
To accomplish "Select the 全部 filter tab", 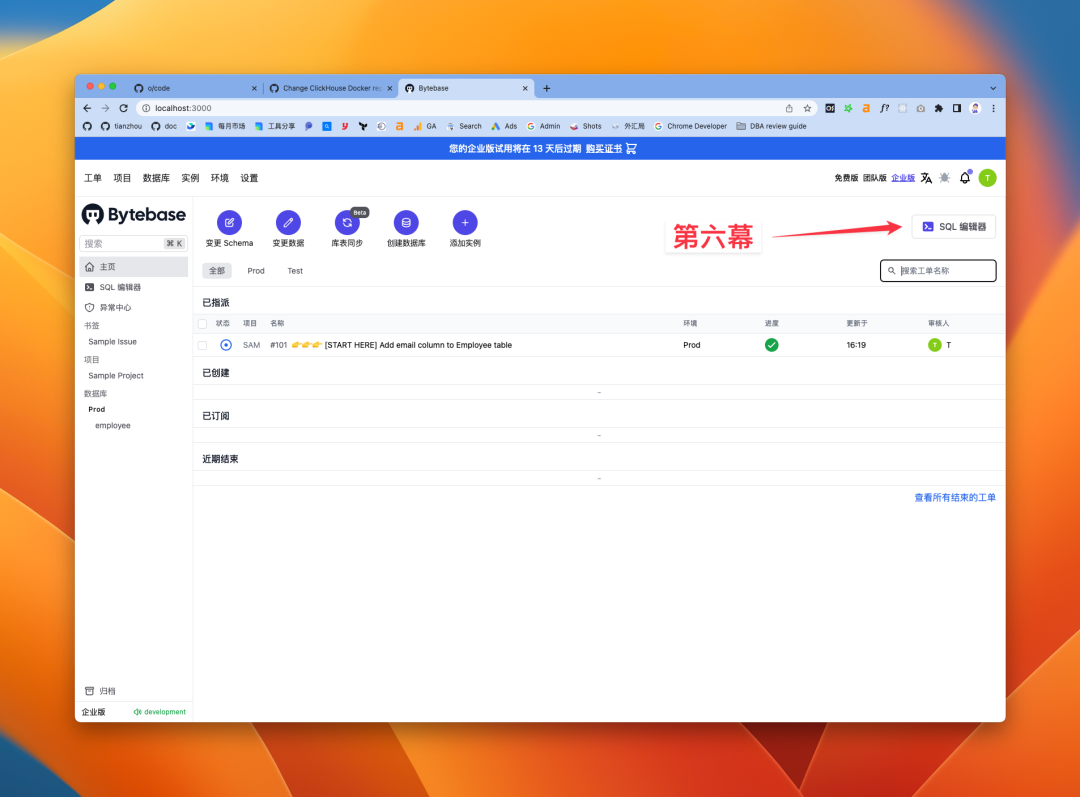I will (x=217, y=271).
